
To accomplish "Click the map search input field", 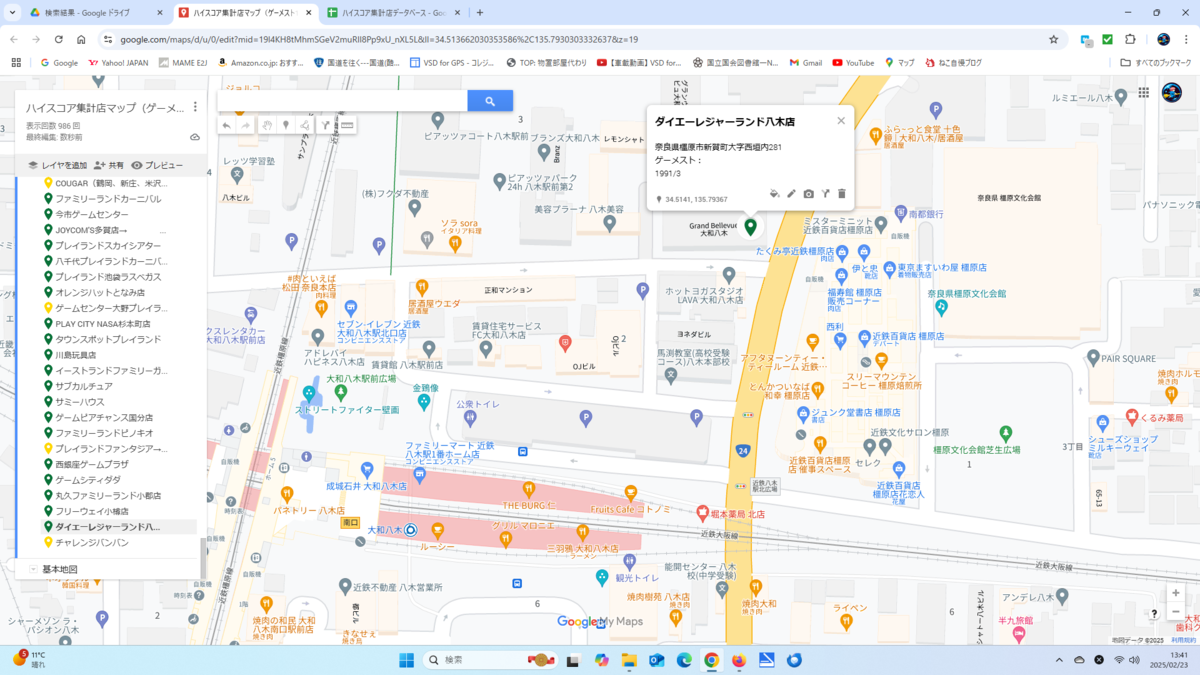I will point(342,101).
